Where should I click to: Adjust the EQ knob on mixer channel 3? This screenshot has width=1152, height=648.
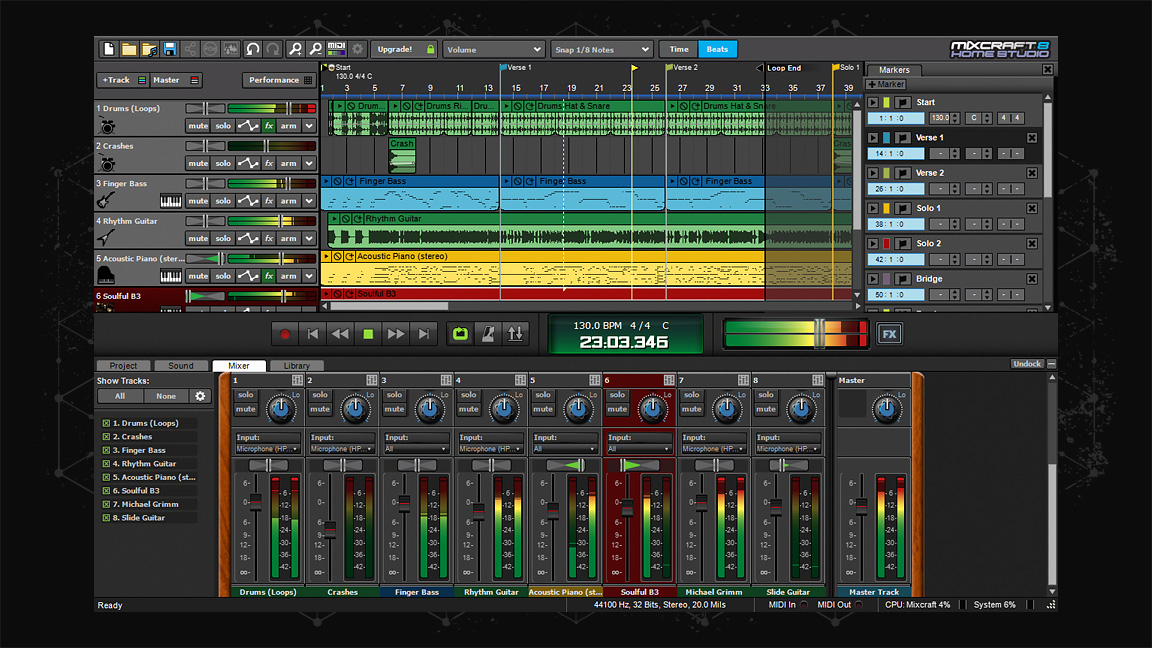pos(429,408)
